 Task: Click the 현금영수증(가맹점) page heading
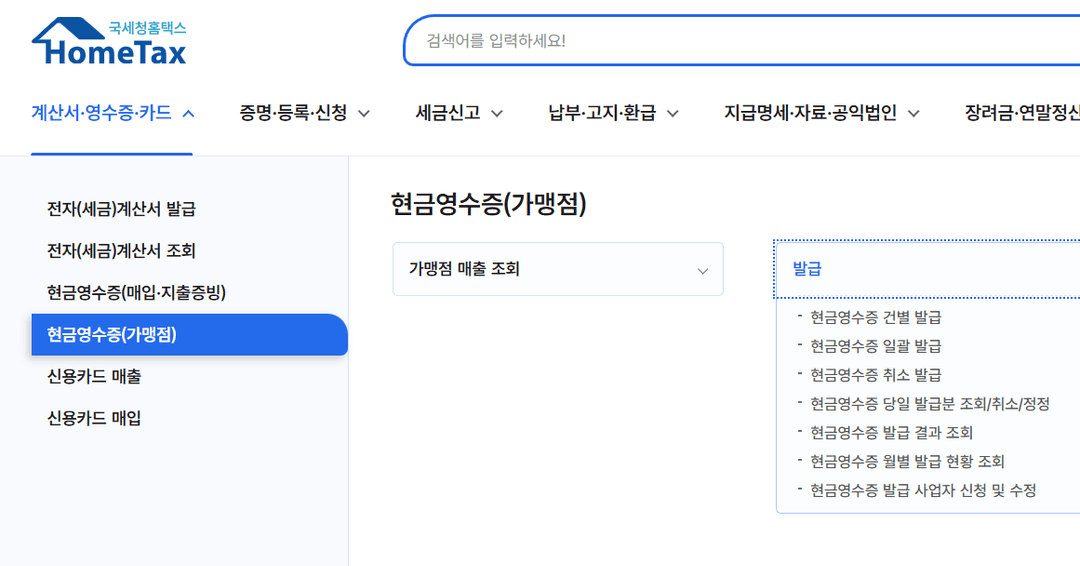(488, 205)
